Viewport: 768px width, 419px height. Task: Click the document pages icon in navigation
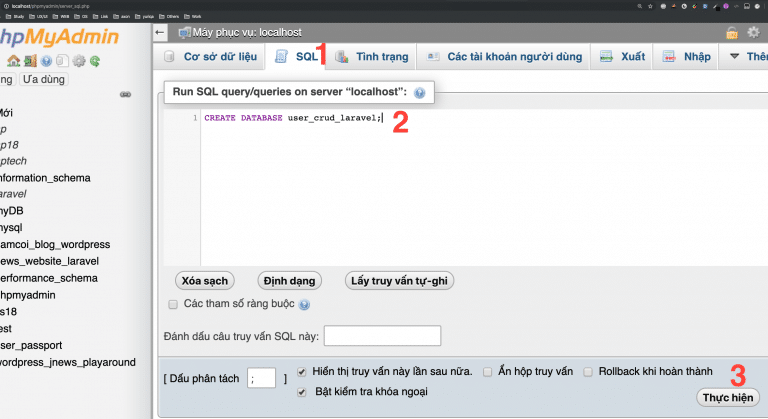pyautogui.click(x=62, y=61)
